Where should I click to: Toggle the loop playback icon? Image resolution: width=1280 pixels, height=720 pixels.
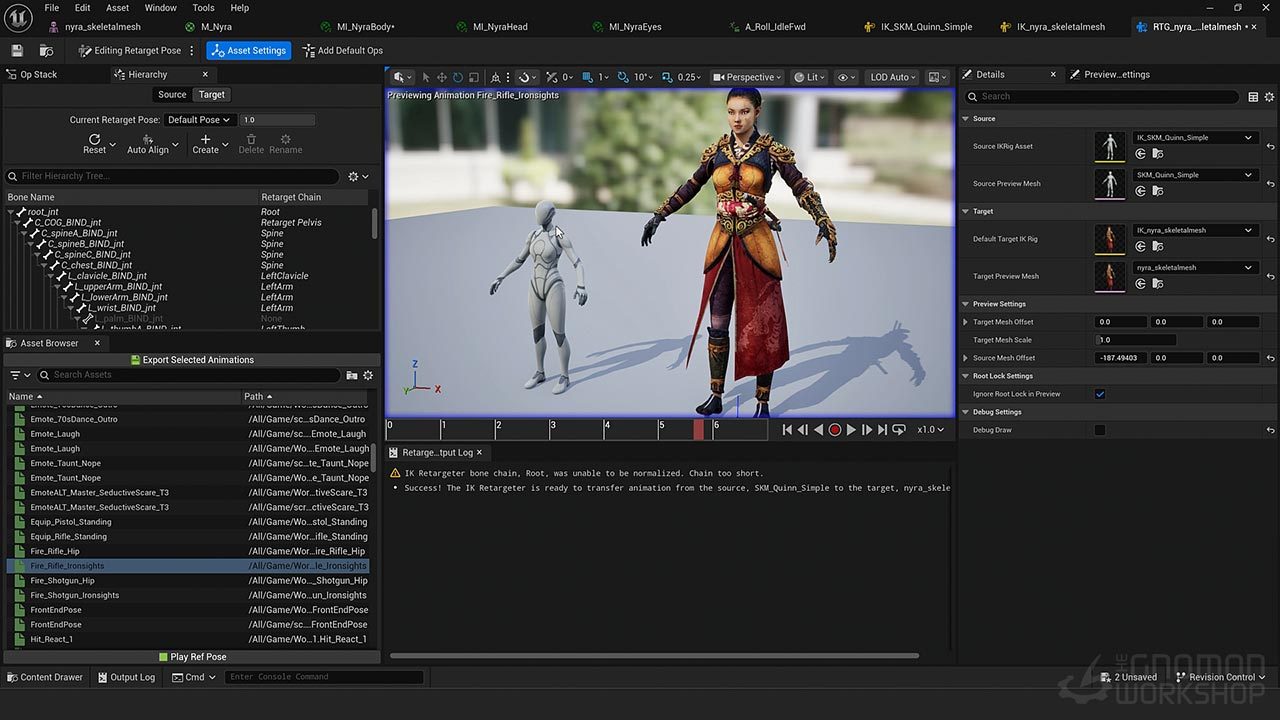(899, 430)
